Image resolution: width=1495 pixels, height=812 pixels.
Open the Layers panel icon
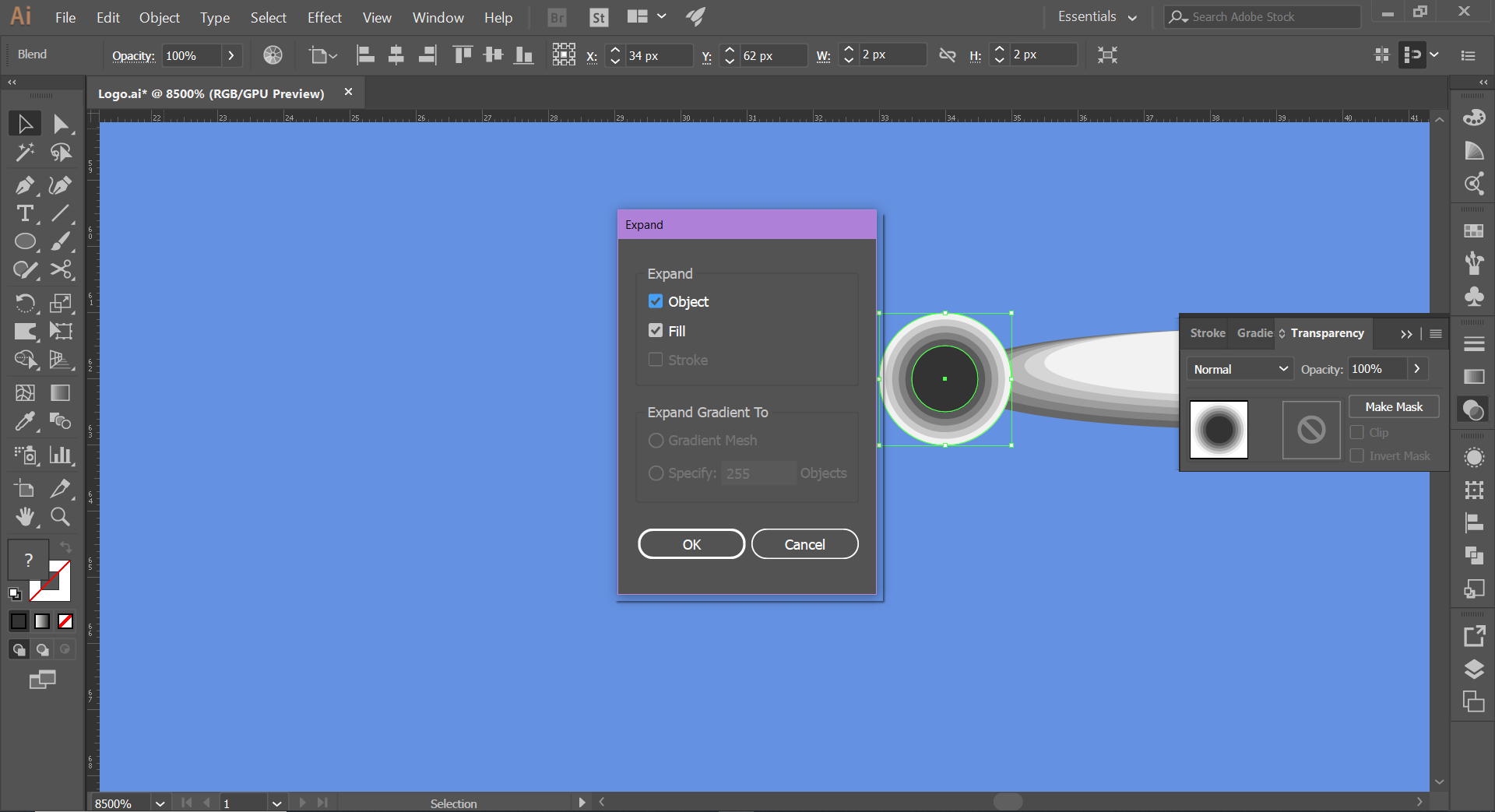1474,669
